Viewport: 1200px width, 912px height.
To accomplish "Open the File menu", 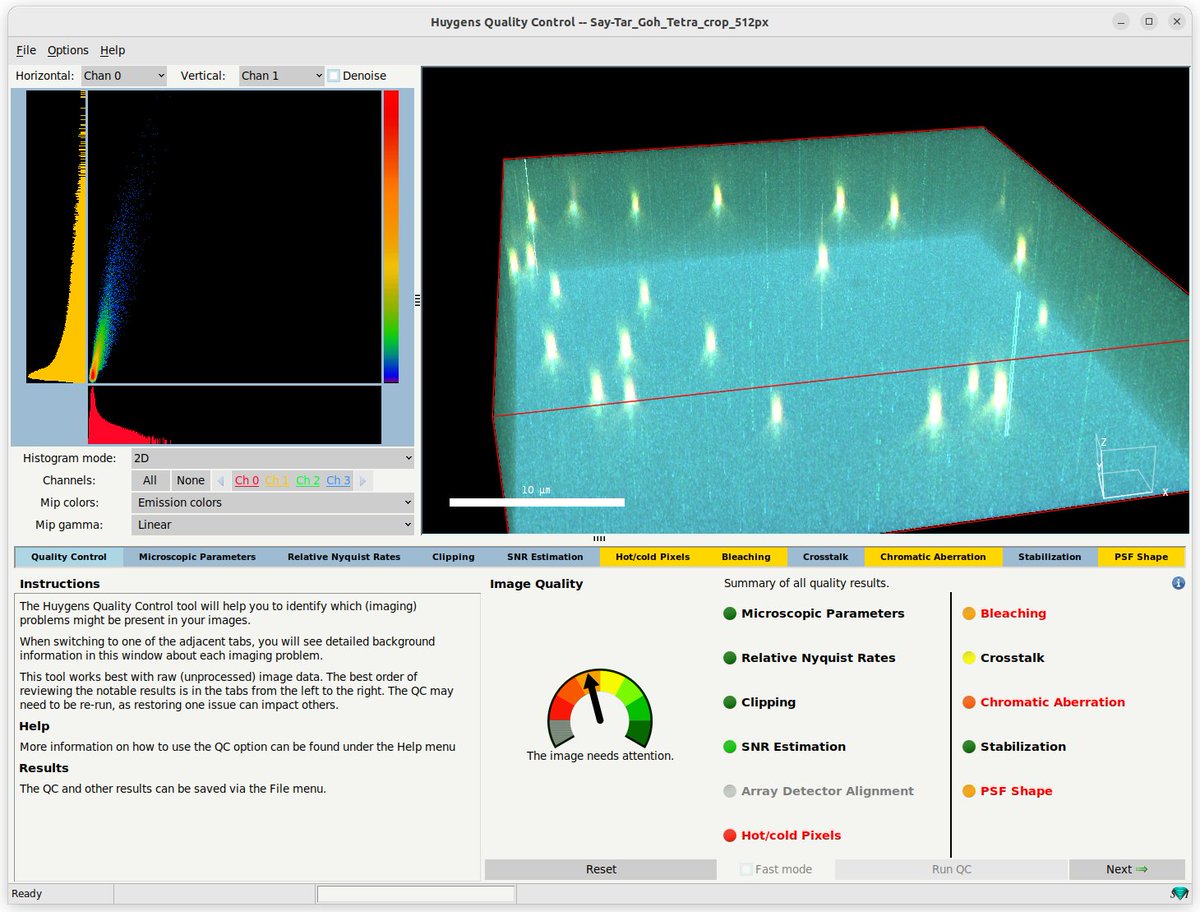I will click(x=26, y=50).
